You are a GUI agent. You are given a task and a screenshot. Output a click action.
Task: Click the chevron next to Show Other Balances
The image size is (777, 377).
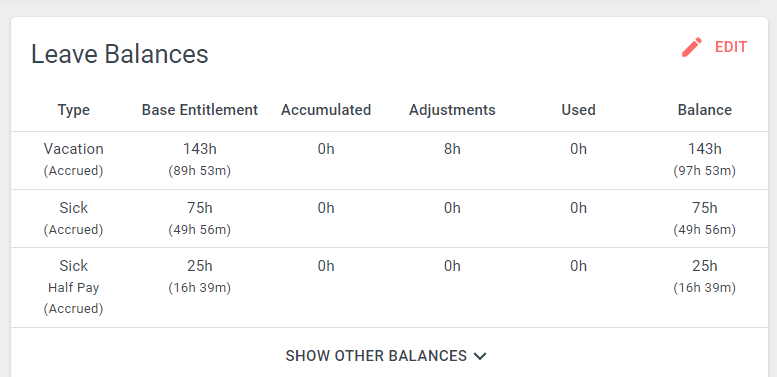tap(480, 356)
